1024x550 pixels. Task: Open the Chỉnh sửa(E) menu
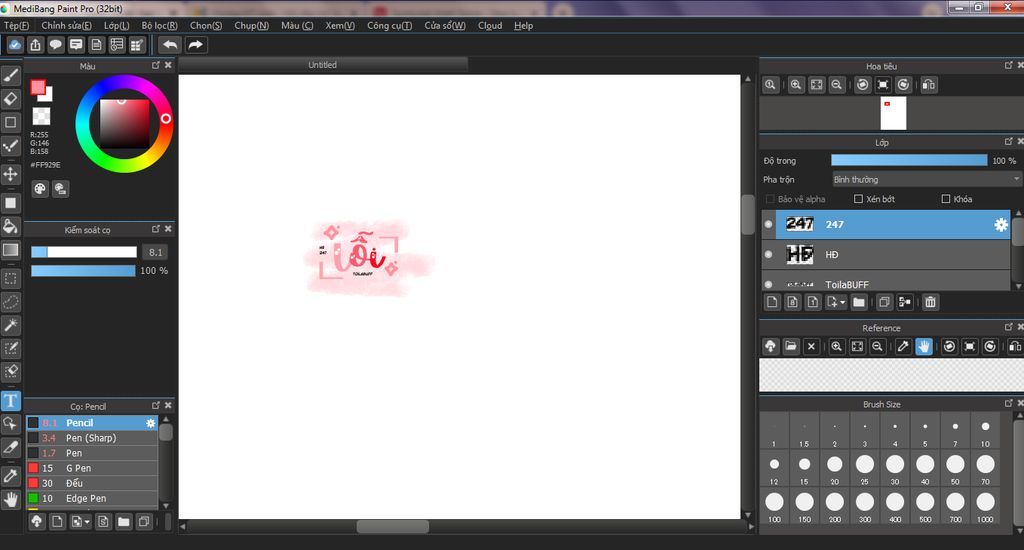coord(66,25)
